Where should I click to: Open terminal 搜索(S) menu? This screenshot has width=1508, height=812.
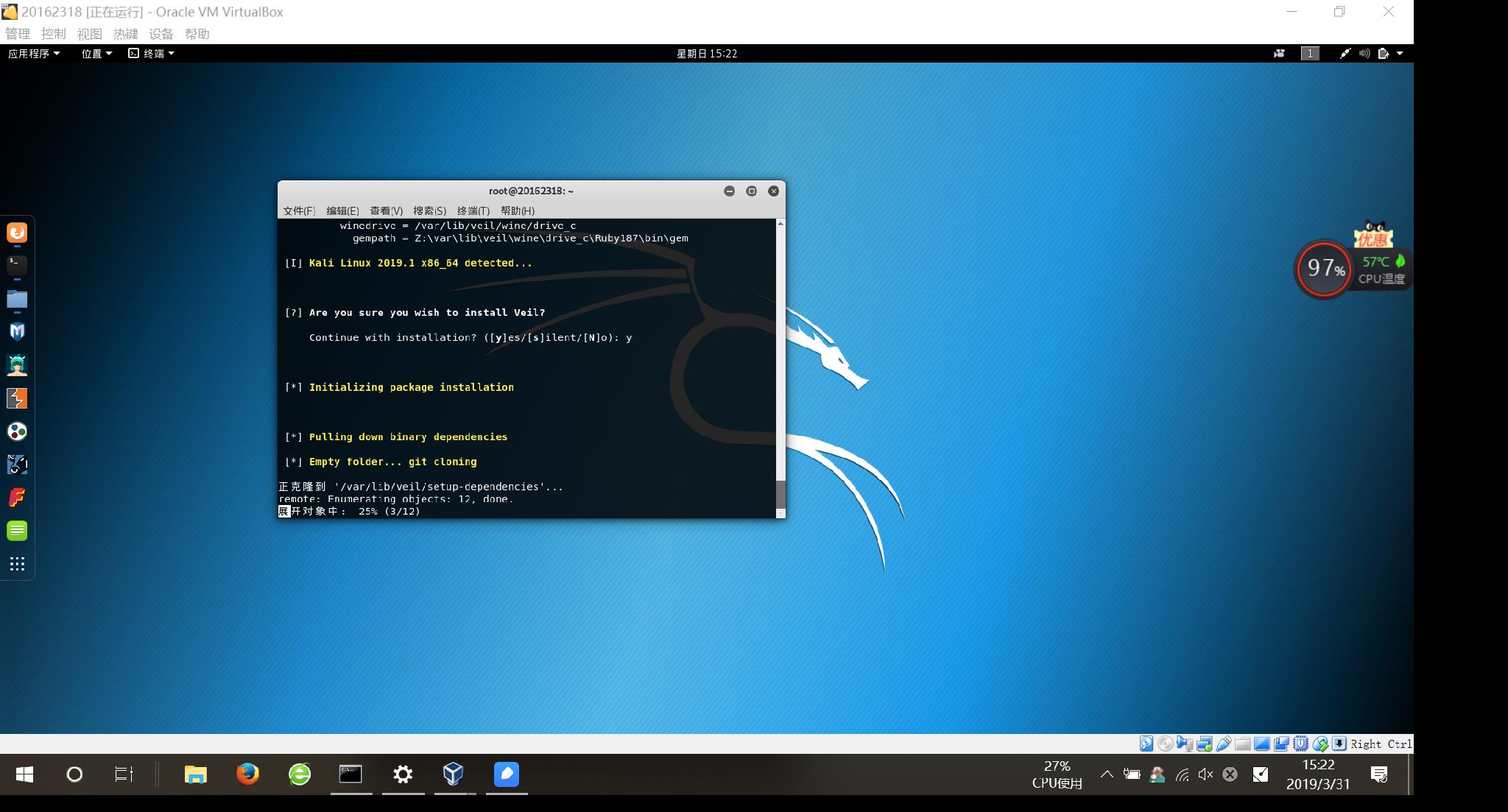[429, 211]
